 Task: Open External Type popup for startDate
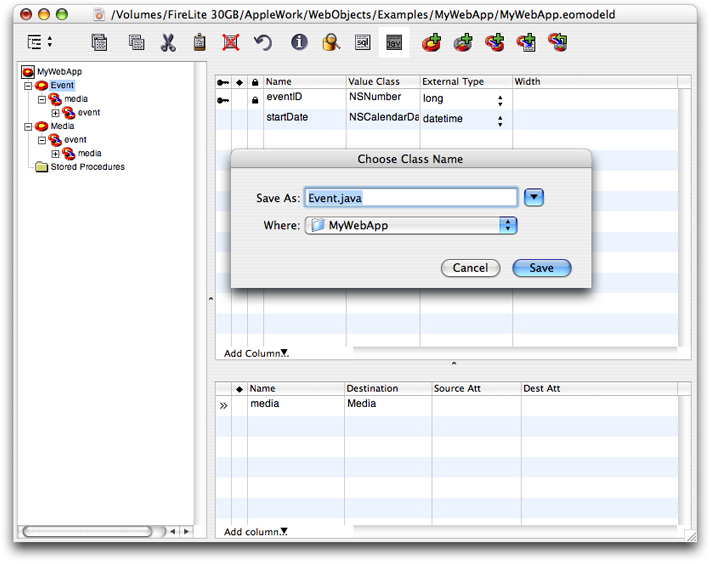(500, 121)
